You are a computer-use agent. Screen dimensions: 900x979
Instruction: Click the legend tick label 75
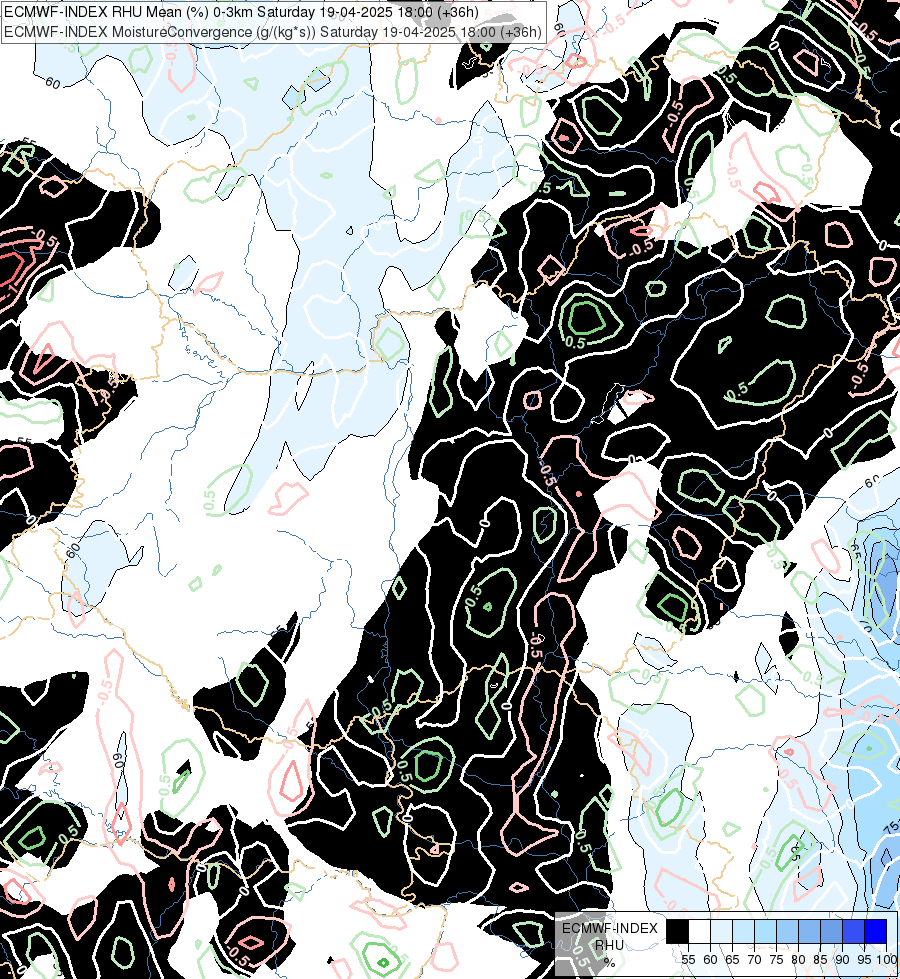pyautogui.click(x=776, y=960)
